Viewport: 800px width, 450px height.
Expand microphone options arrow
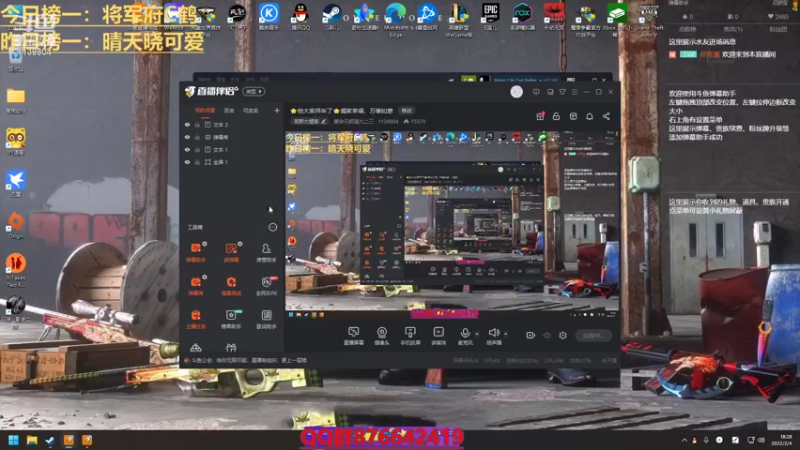(x=477, y=334)
